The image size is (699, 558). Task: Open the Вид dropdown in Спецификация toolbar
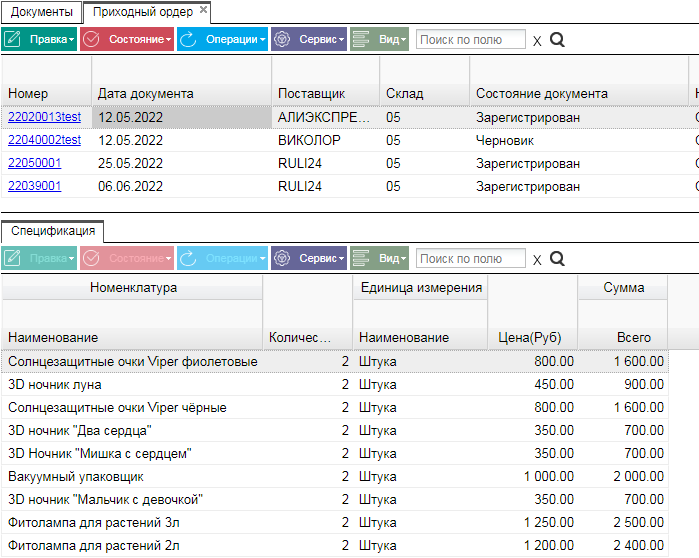[379, 258]
